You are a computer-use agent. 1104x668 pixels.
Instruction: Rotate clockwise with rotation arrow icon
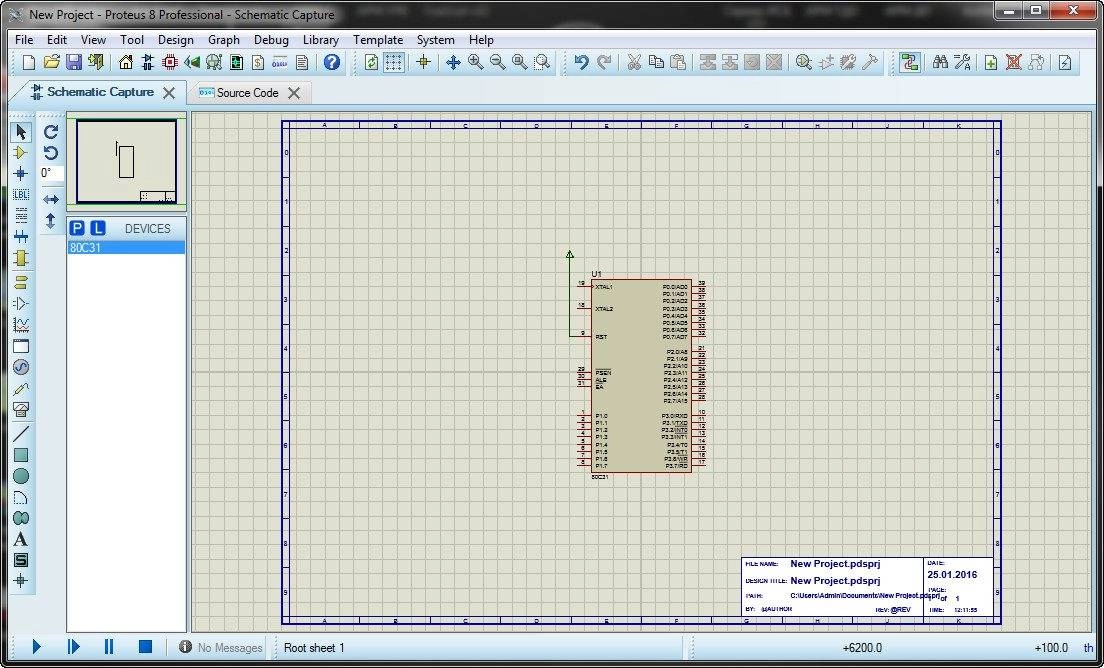click(x=51, y=132)
